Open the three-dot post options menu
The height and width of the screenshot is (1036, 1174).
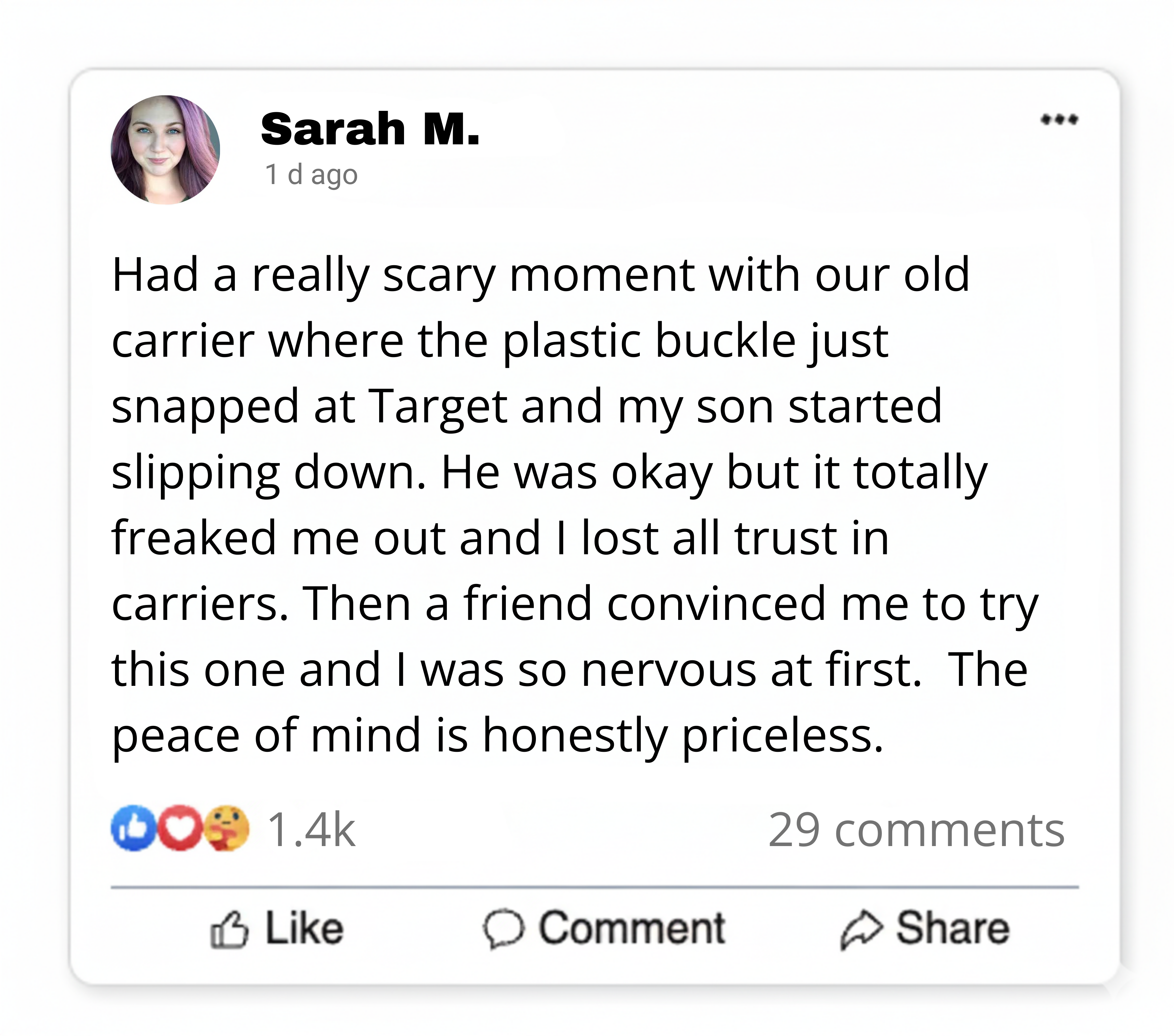click(1060, 119)
